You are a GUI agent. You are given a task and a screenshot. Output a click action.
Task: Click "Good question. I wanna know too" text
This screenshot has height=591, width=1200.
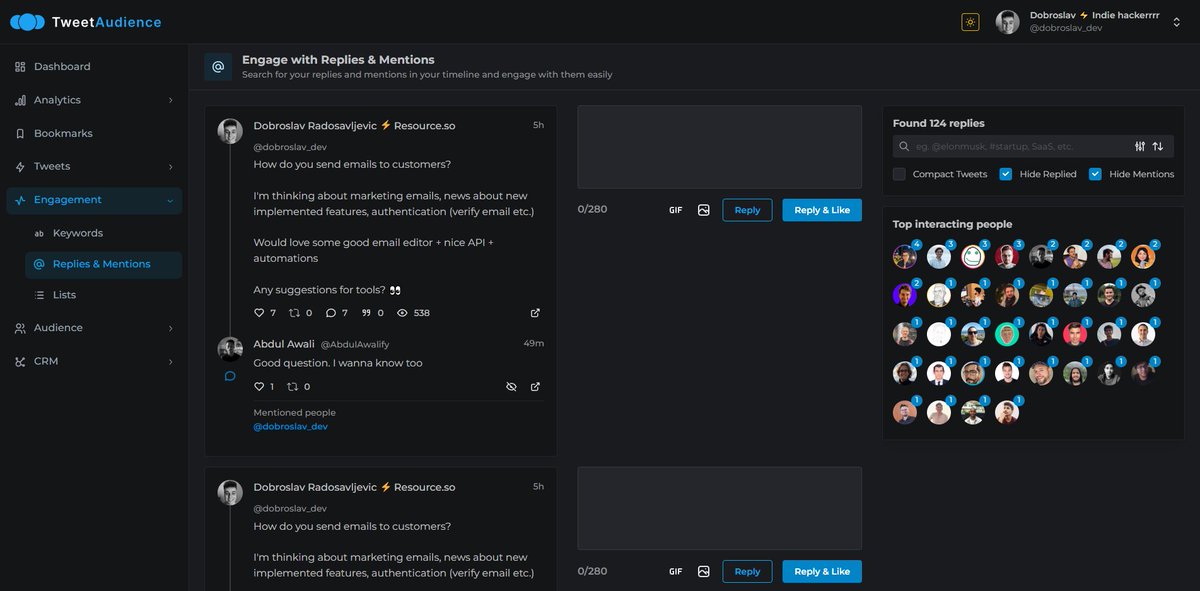(338, 363)
